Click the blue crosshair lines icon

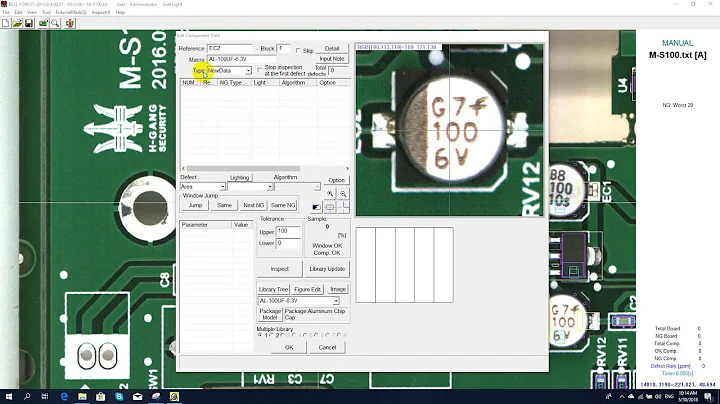point(343,208)
